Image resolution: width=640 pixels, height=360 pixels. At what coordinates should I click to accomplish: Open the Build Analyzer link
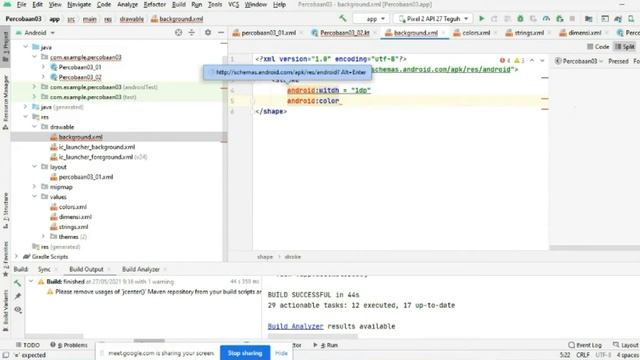pos(296,326)
